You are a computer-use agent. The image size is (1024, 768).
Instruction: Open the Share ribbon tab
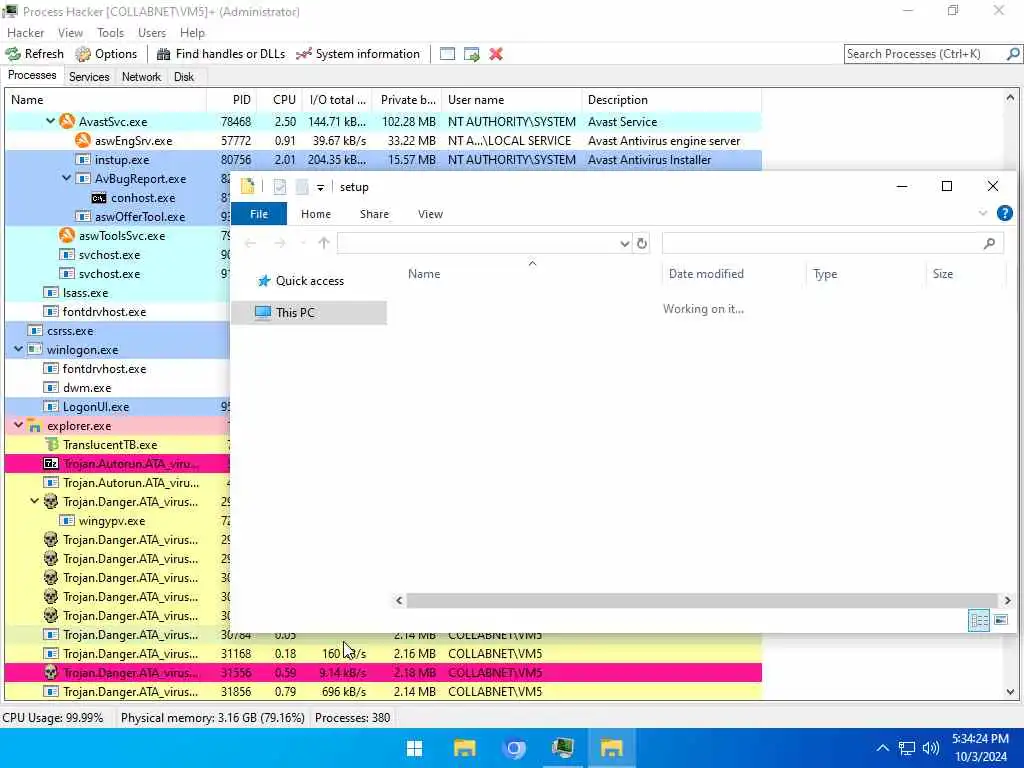[x=374, y=214]
